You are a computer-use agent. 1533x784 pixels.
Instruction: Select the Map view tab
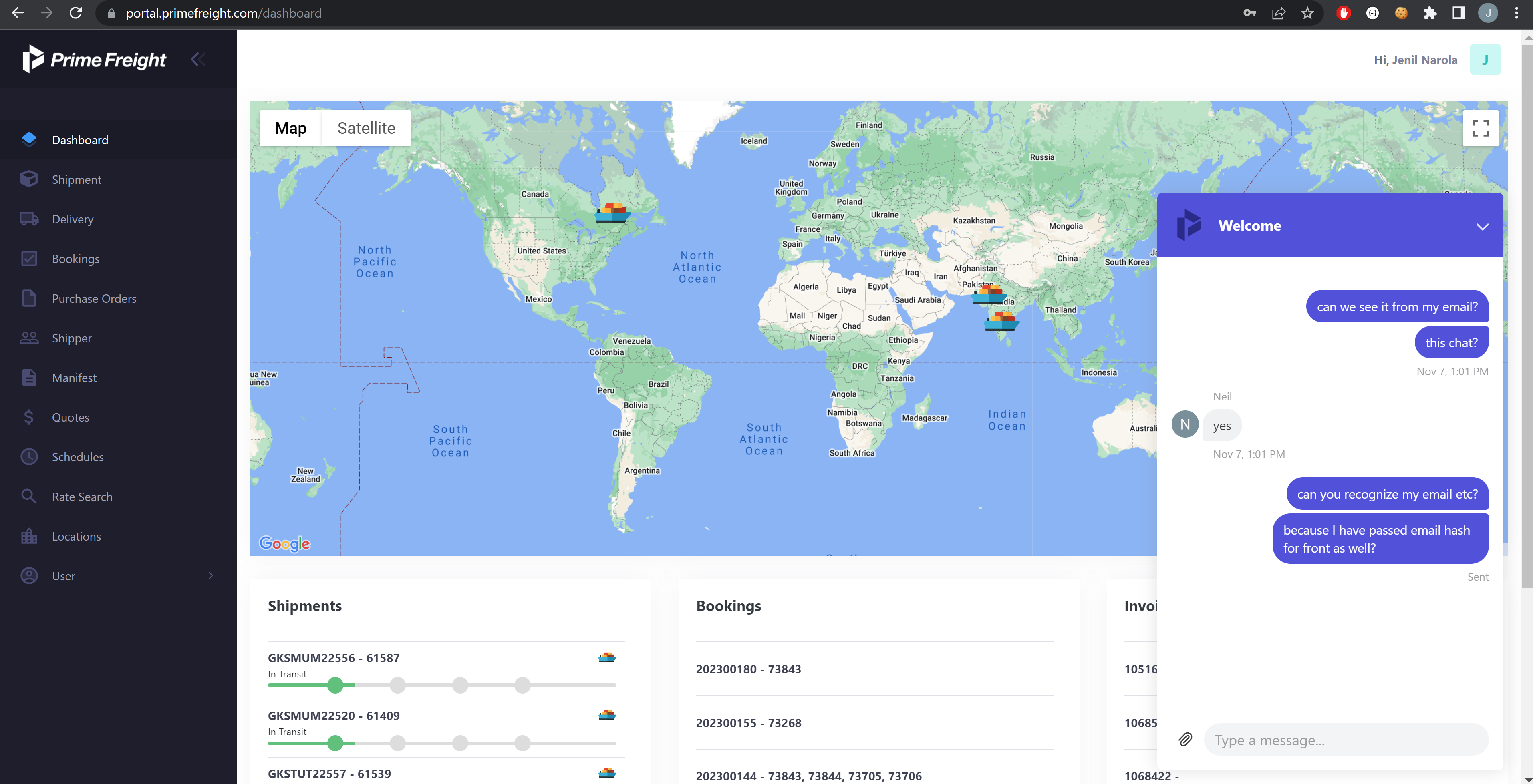(290, 128)
